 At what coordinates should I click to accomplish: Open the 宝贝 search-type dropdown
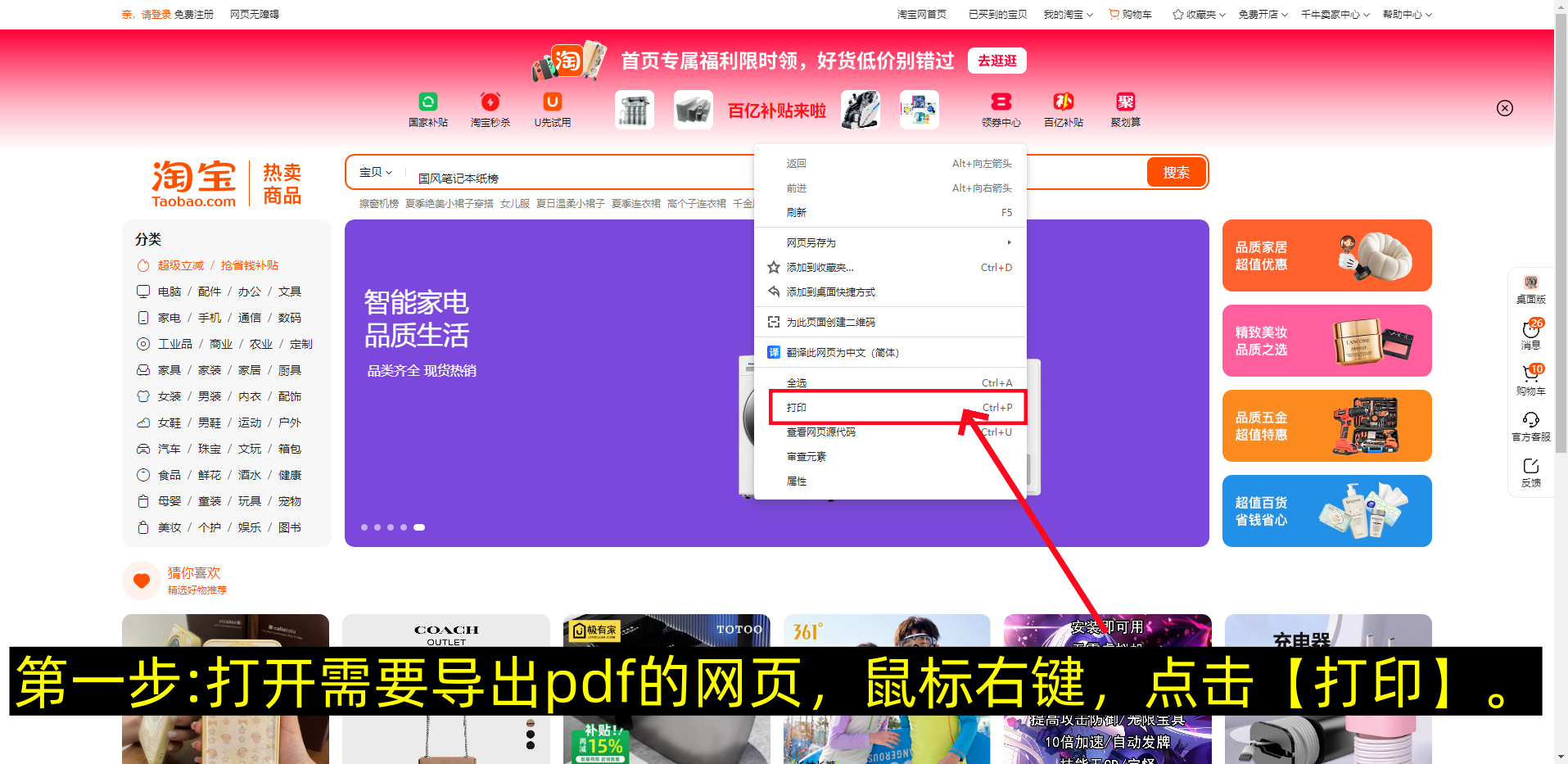(376, 172)
